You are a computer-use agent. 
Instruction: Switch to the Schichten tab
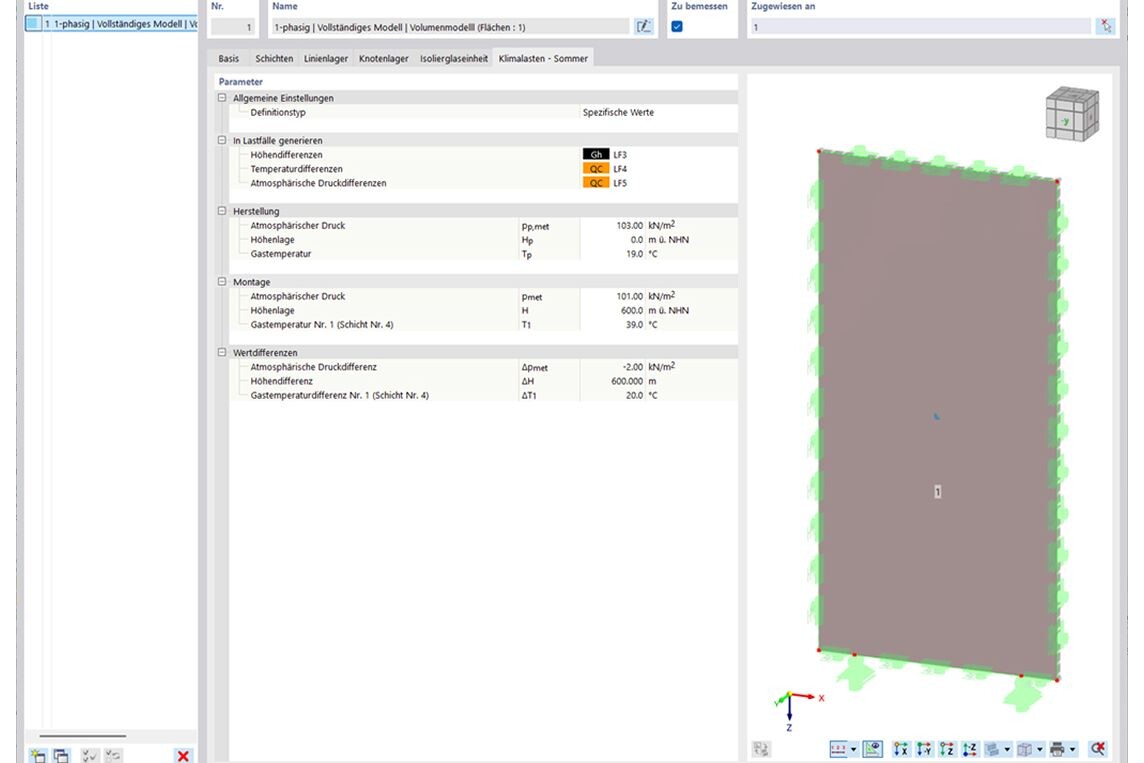coord(273,59)
